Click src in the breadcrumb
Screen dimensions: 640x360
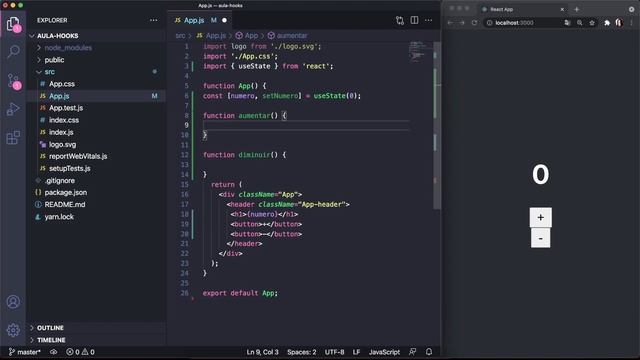tap(180, 36)
